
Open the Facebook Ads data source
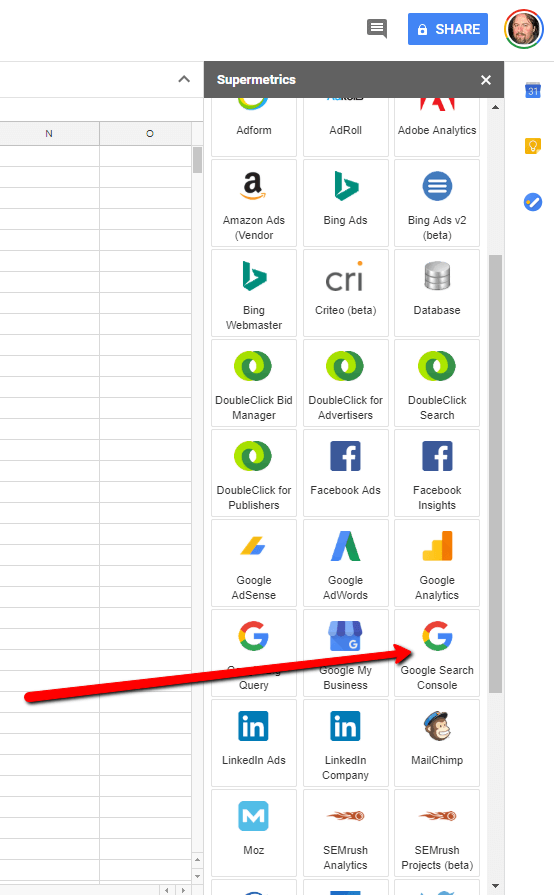[x=345, y=473]
